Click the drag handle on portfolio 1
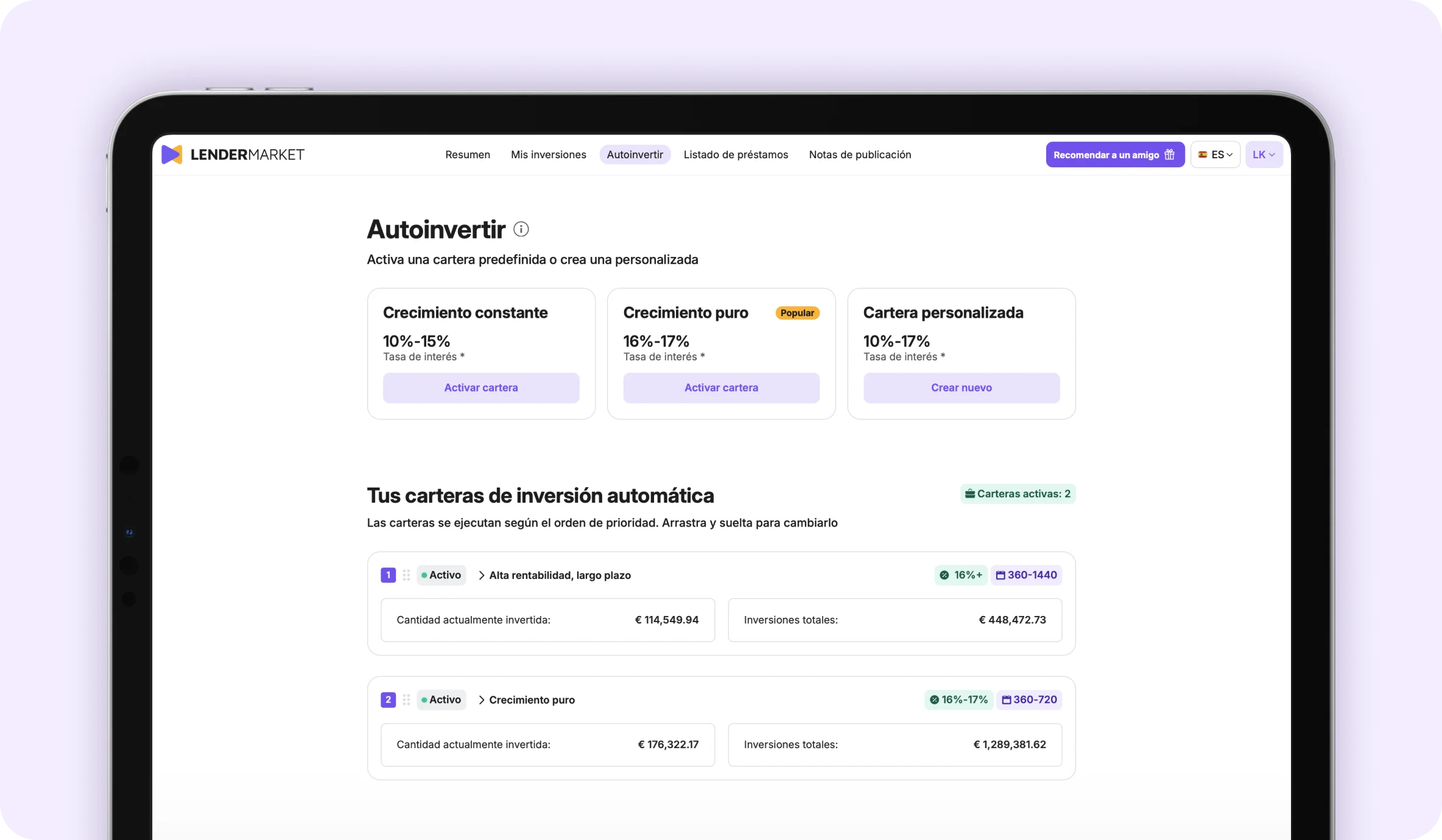 click(407, 575)
